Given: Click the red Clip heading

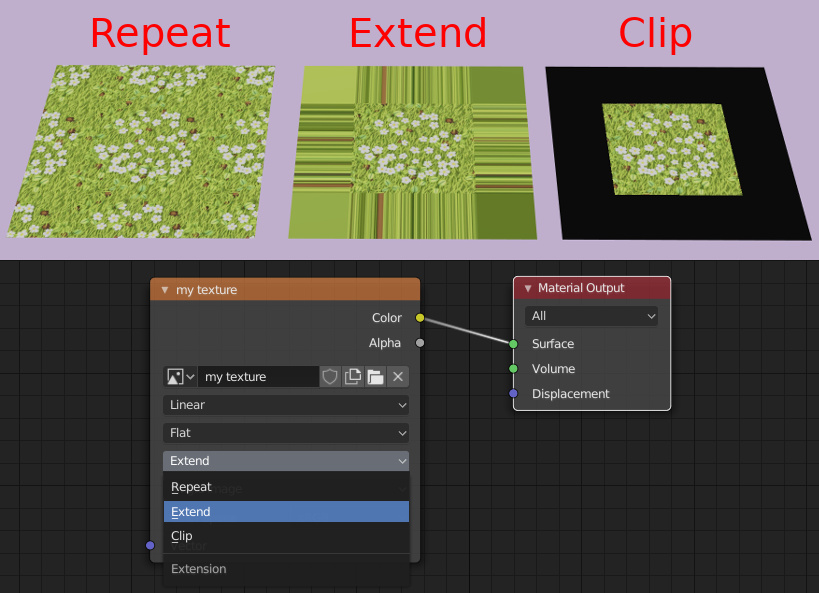Looking at the screenshot, I should point(655,34).
